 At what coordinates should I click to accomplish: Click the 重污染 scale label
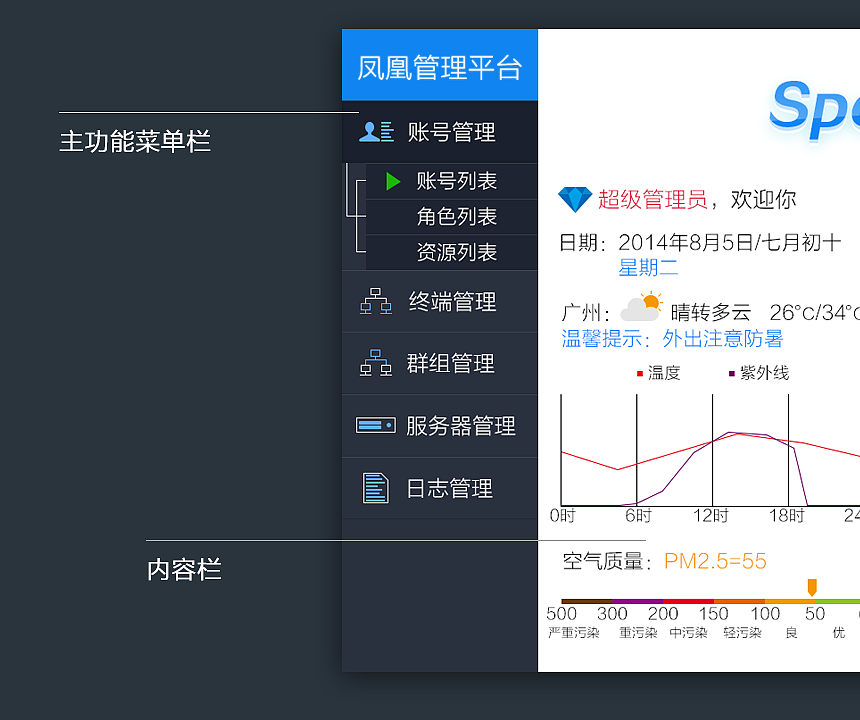pyautogui.click(x=638, y=633)
